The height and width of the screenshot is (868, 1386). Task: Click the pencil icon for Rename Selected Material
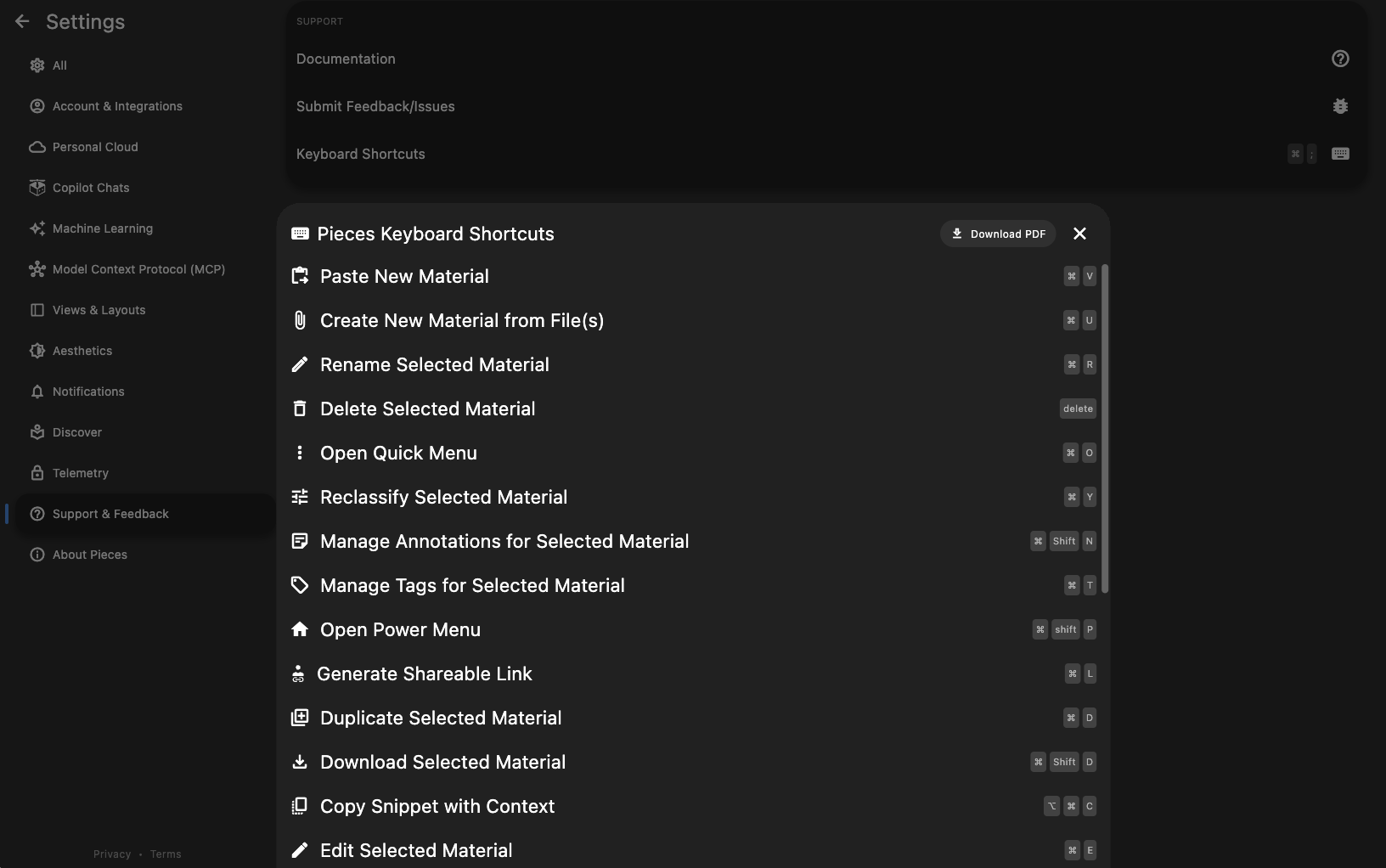click(300, 364)
